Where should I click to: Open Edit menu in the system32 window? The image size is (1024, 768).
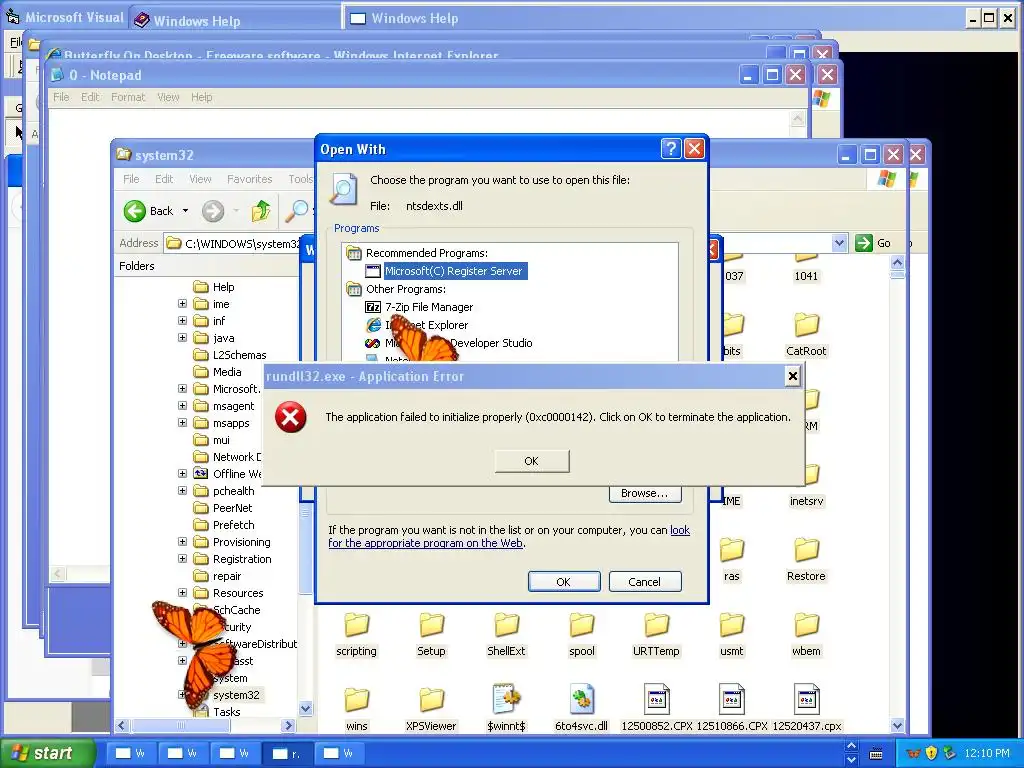[164, 179]
